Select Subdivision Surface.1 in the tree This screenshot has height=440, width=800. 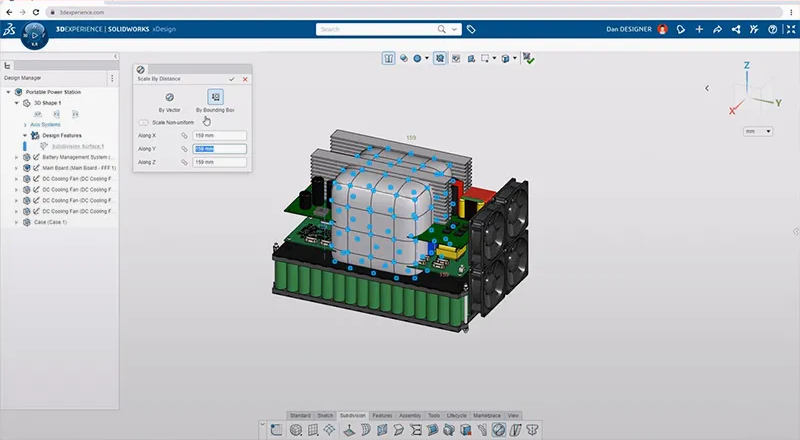coord(78,146)
